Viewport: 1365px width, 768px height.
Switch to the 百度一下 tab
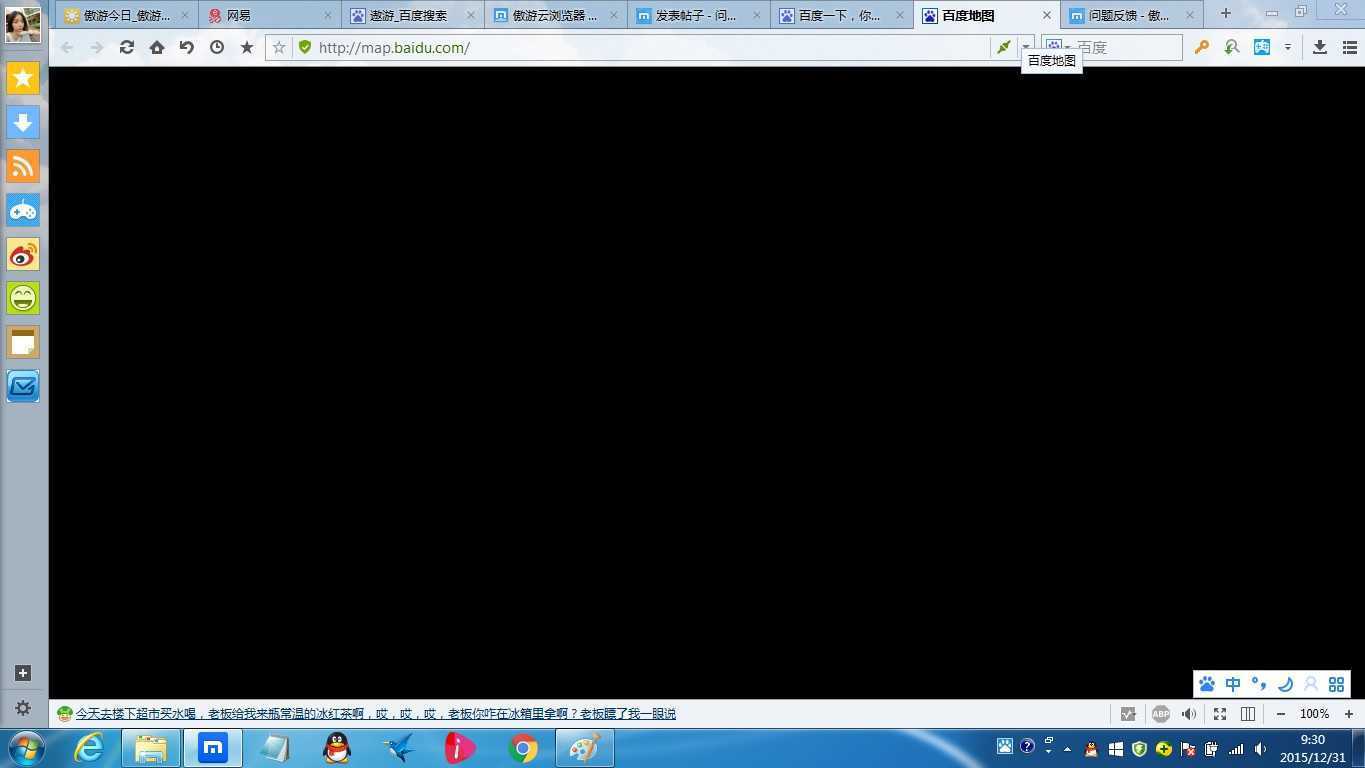pos(841,15)
